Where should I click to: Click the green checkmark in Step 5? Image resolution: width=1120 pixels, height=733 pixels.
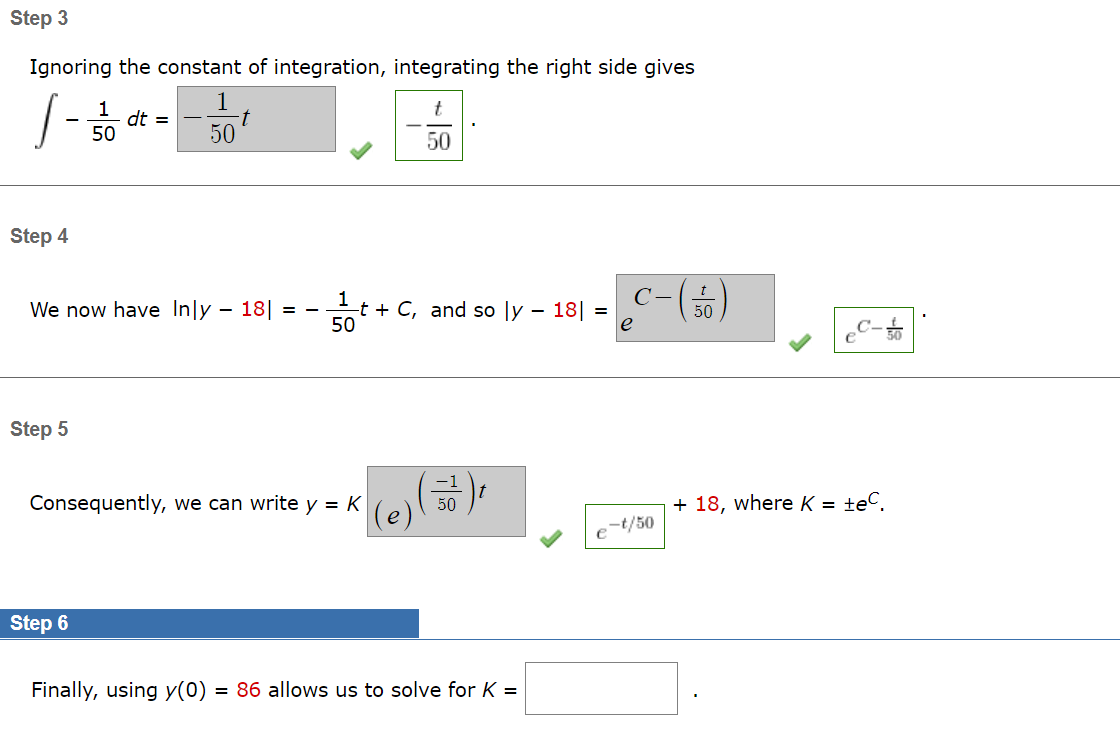click(550, 540)
